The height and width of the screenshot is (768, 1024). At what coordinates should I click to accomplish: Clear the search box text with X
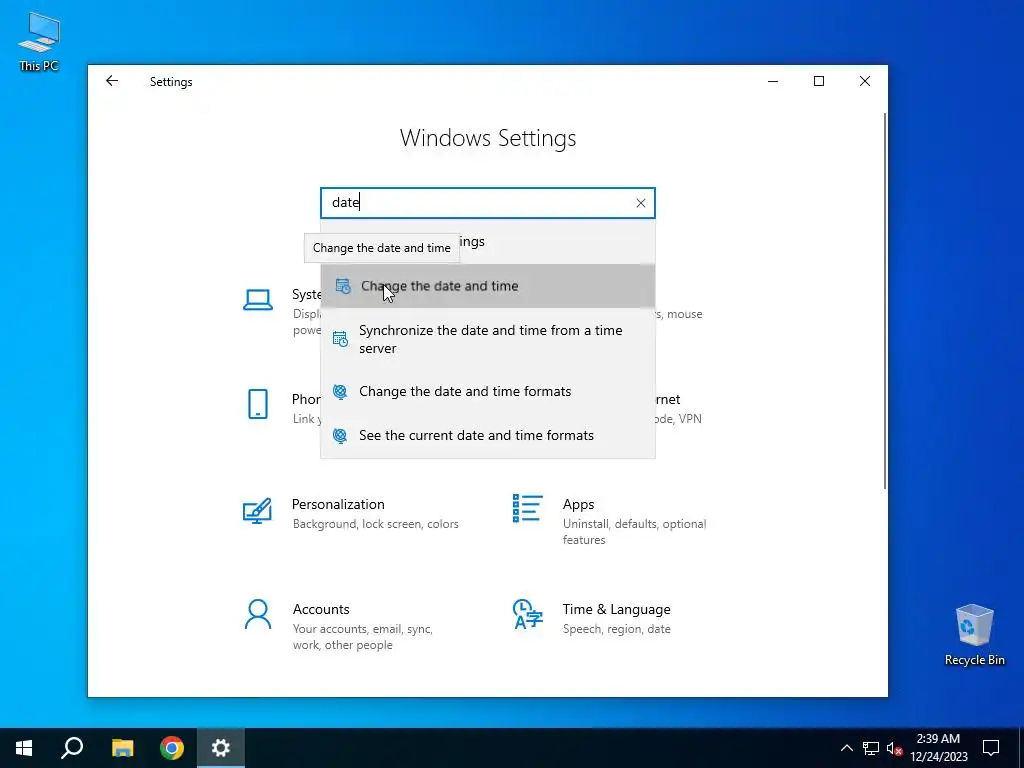tap(641, 203)
